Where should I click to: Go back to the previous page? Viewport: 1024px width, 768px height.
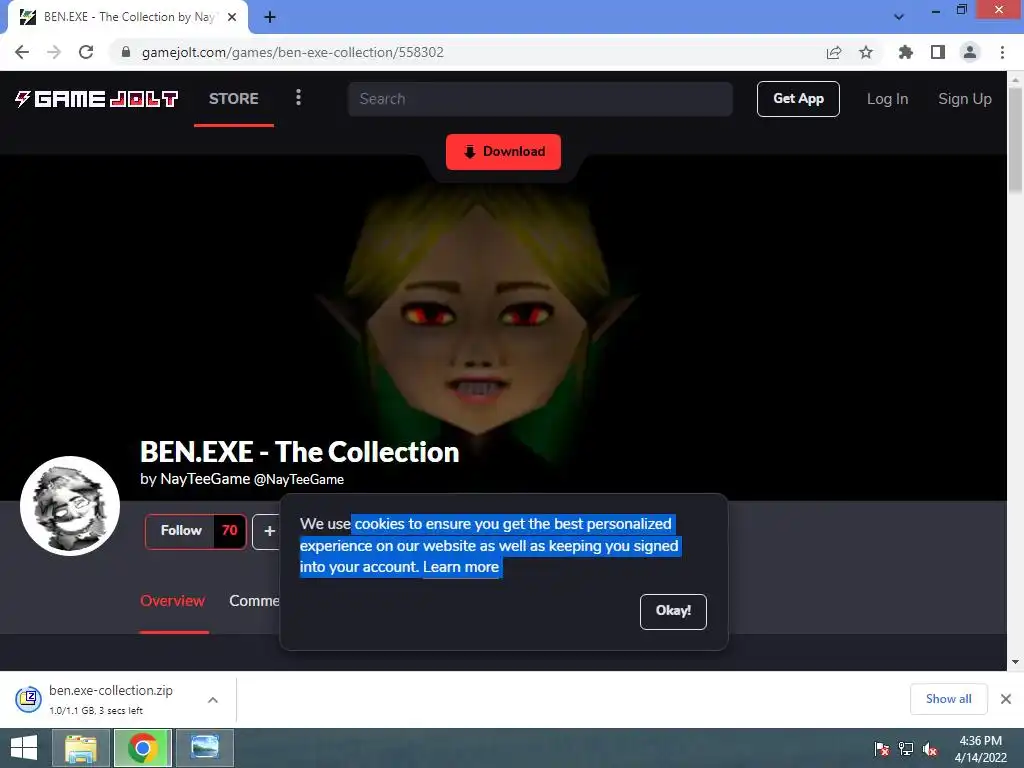tap(22, 52)
